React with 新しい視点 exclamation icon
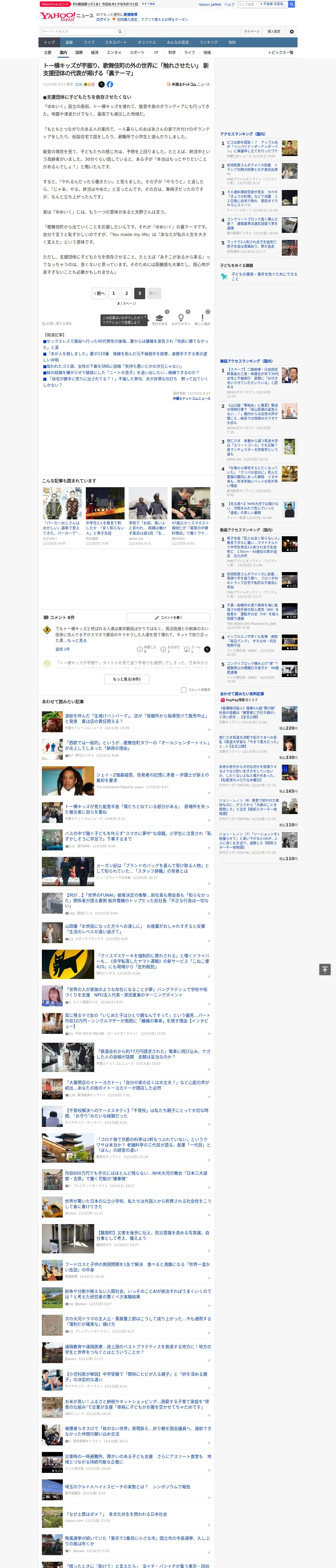This screenshot has width=336, height=1568. point(203,318)
